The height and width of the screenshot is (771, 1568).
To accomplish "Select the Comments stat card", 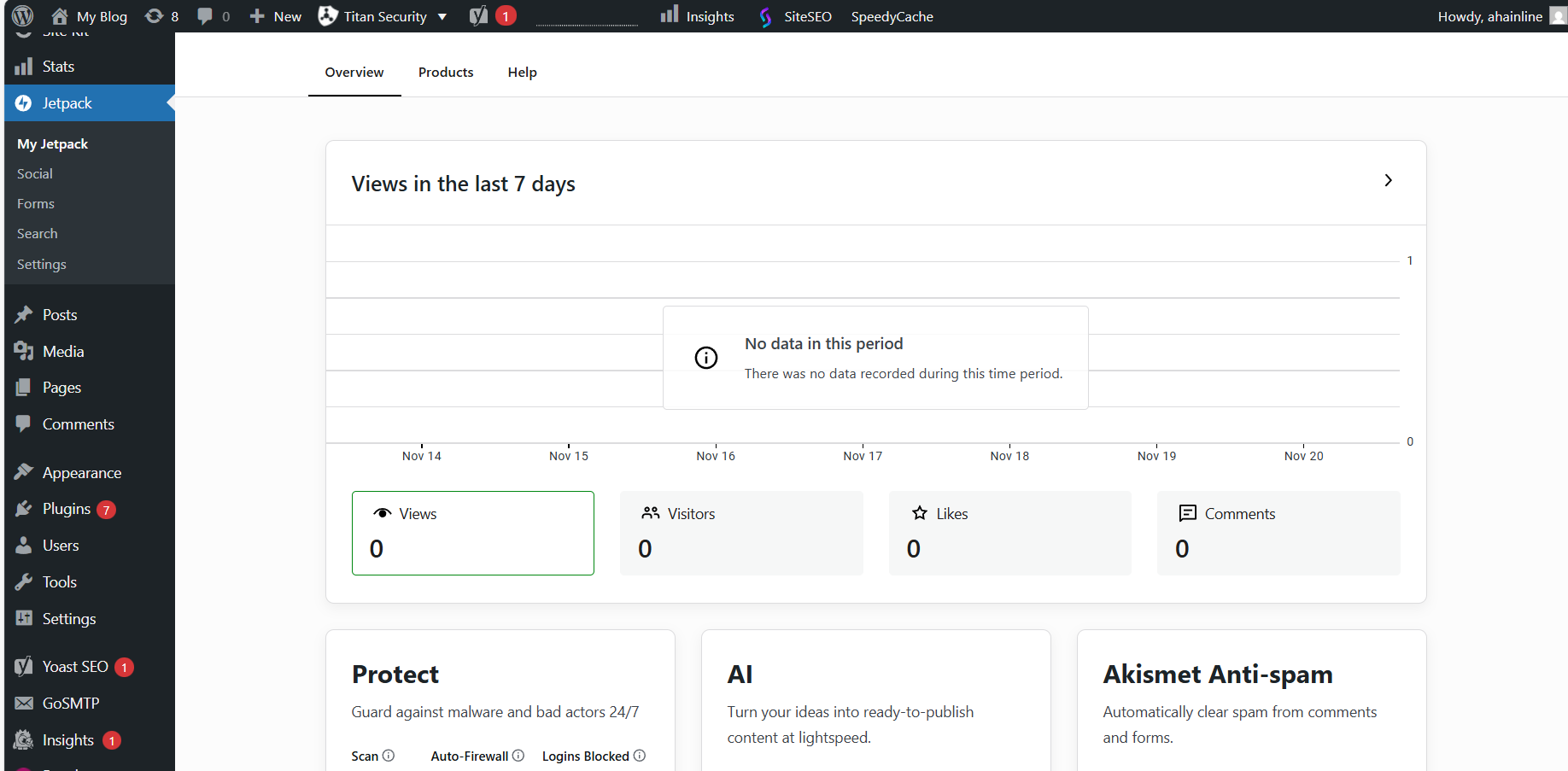I will click(x=1278, y=533).
